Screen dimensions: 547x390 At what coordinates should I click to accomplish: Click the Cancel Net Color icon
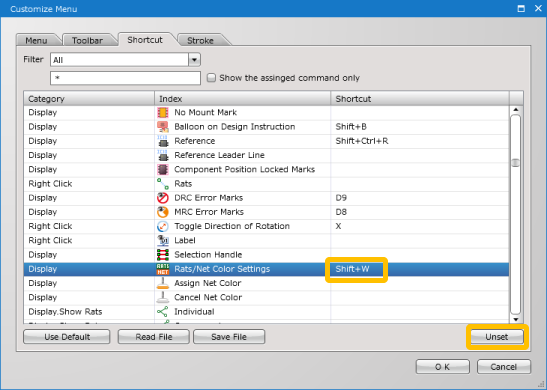coord(163,297)
